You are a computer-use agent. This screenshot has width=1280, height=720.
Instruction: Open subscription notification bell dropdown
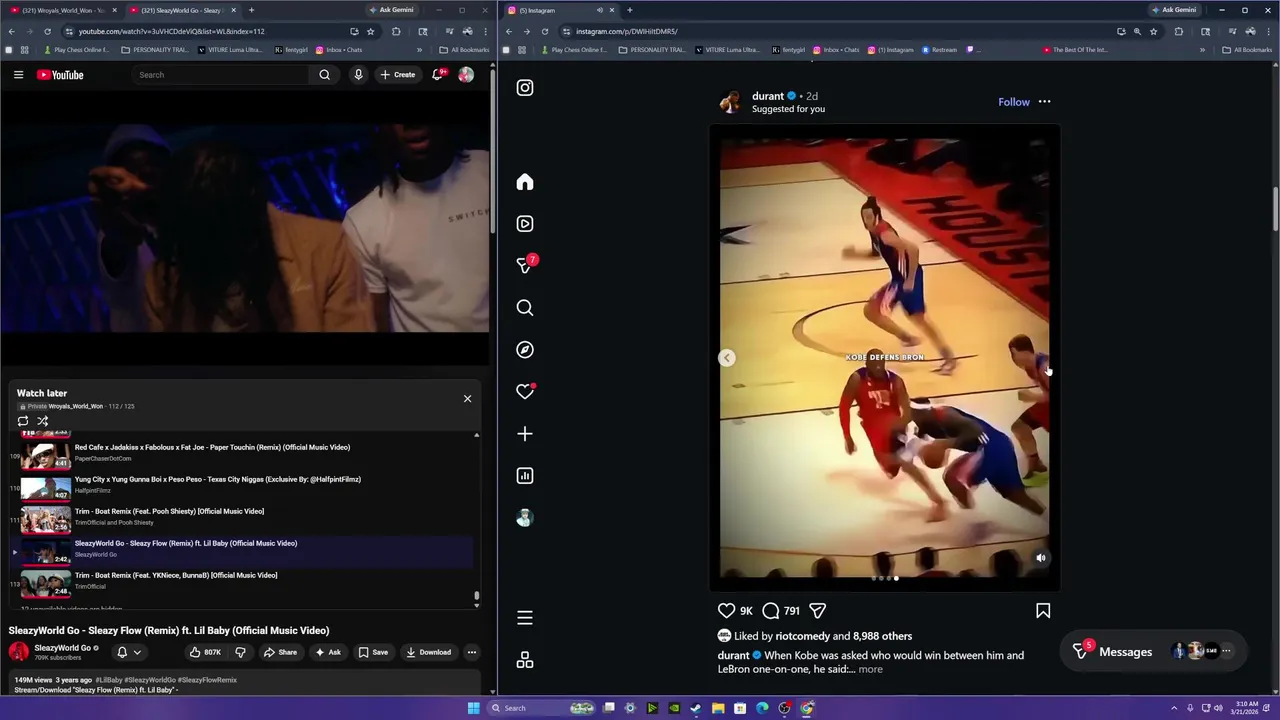(129, 652)
